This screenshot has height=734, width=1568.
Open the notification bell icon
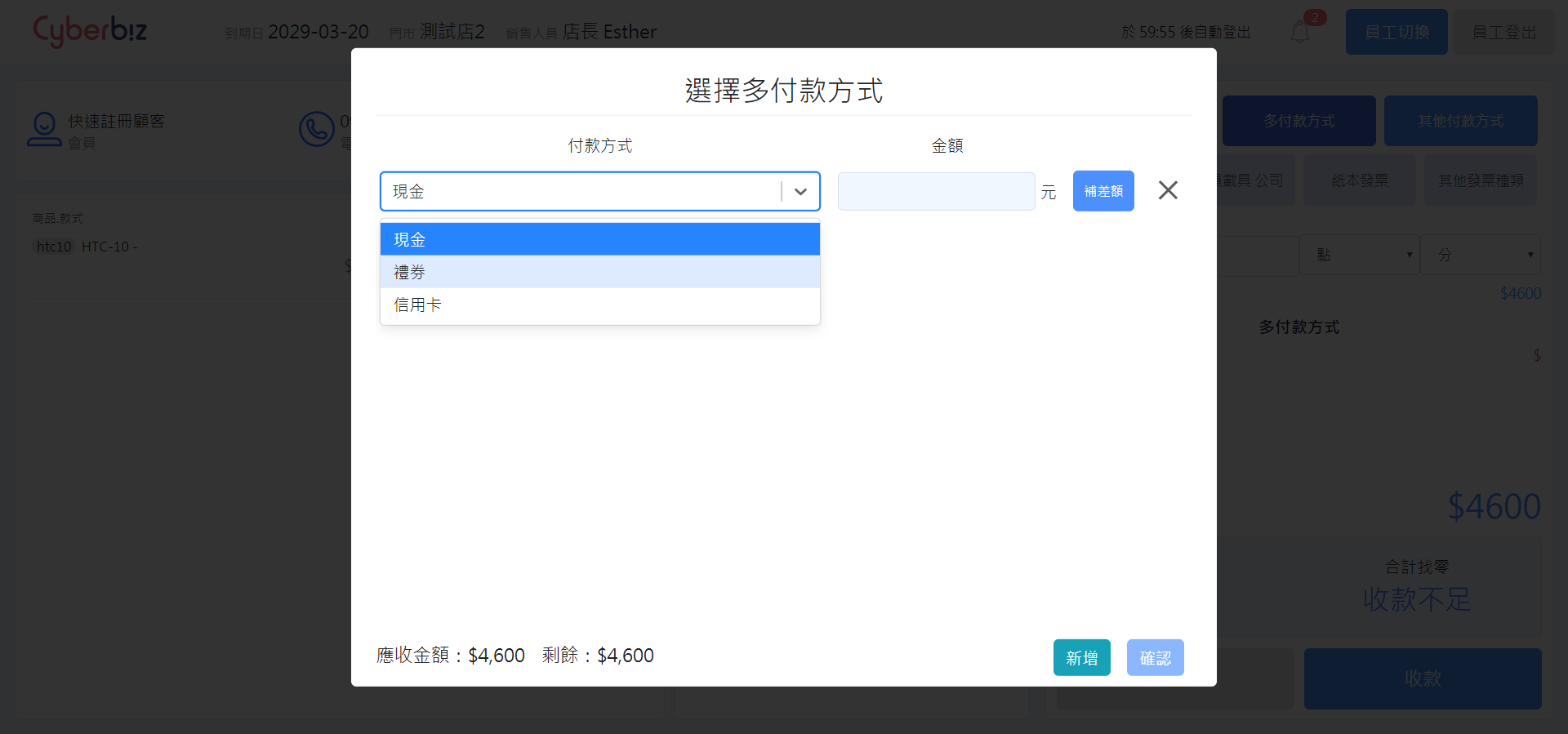tap(1300, 32)
